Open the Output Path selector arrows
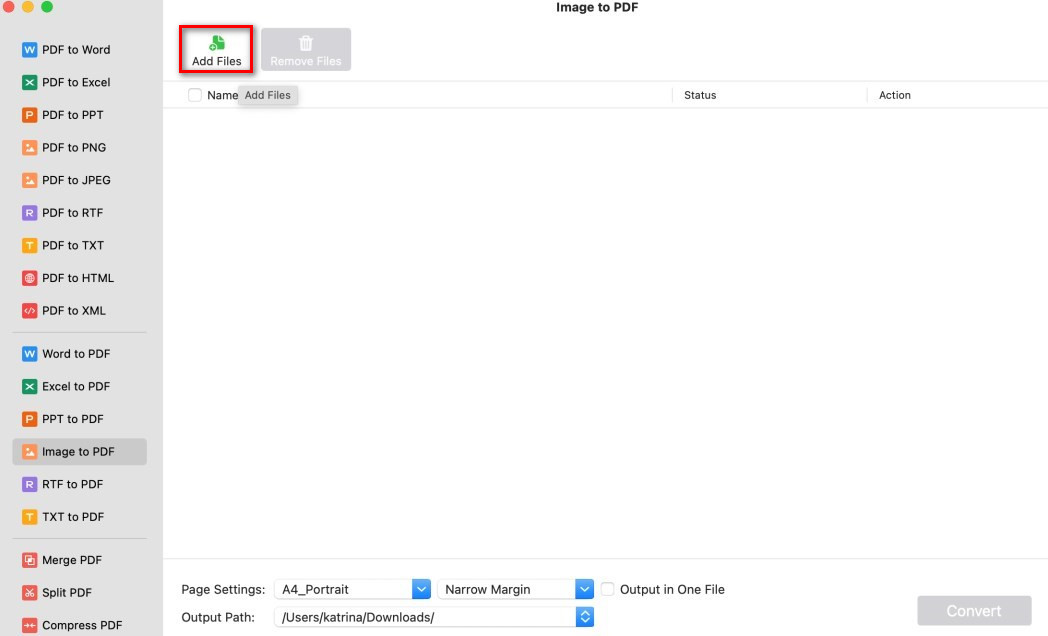Viewport: 1048px width, 636px height. (585, 617)
